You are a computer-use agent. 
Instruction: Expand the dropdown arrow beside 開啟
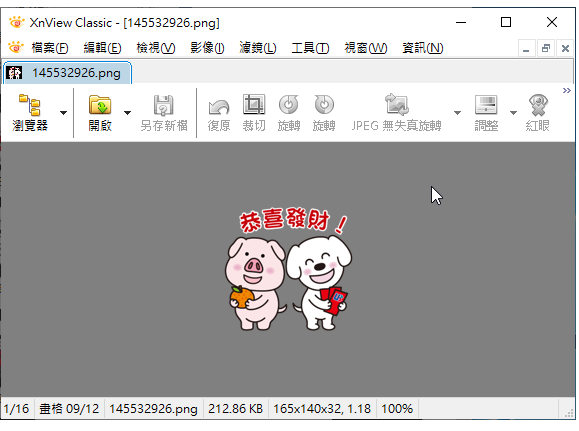point(127,113)
